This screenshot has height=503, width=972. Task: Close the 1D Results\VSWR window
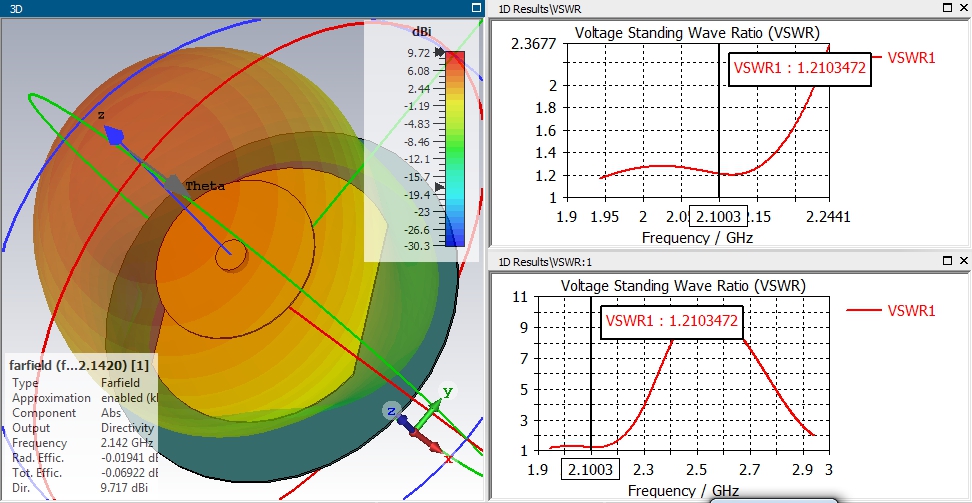pyautogui.click(x=963, y=8)
